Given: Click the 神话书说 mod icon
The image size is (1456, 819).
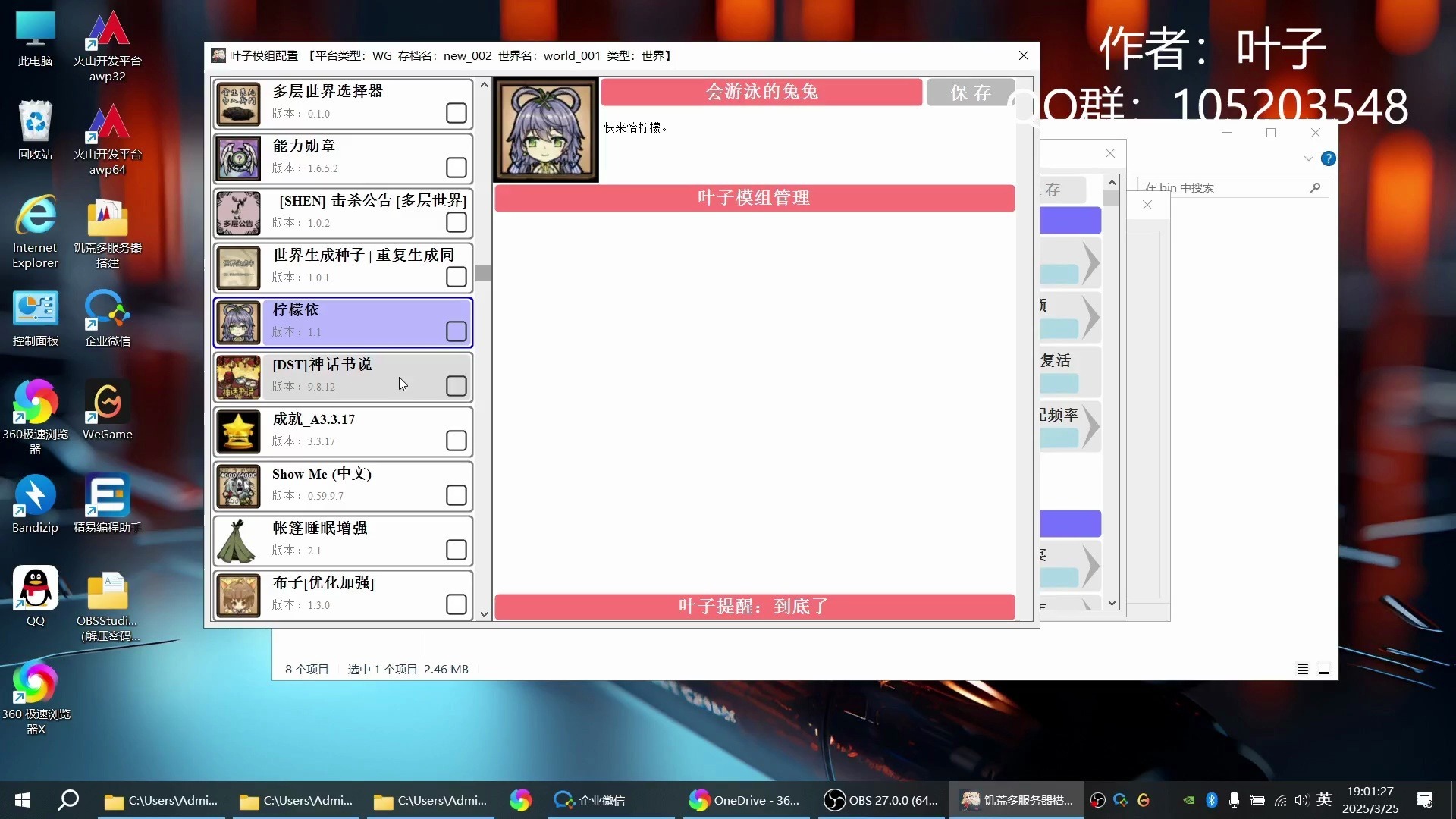Looking at the screenshot, I should point(238,377).
